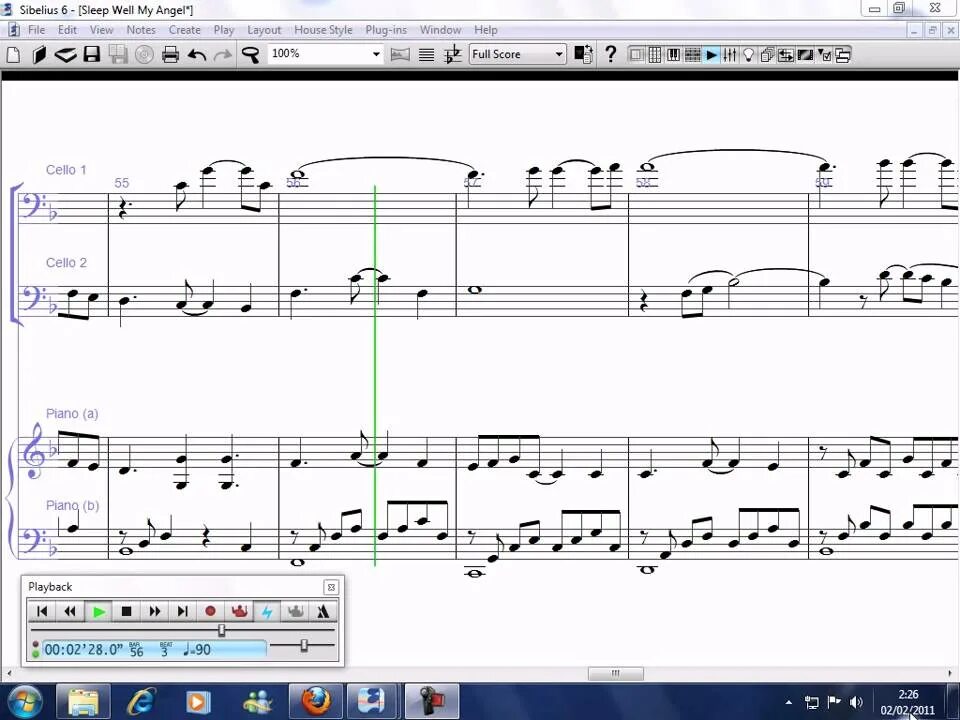Image resolution: width=960 pixels, height=720 pixels.
Task: Toggle the Keyboard window button
Action: [673, 55]
